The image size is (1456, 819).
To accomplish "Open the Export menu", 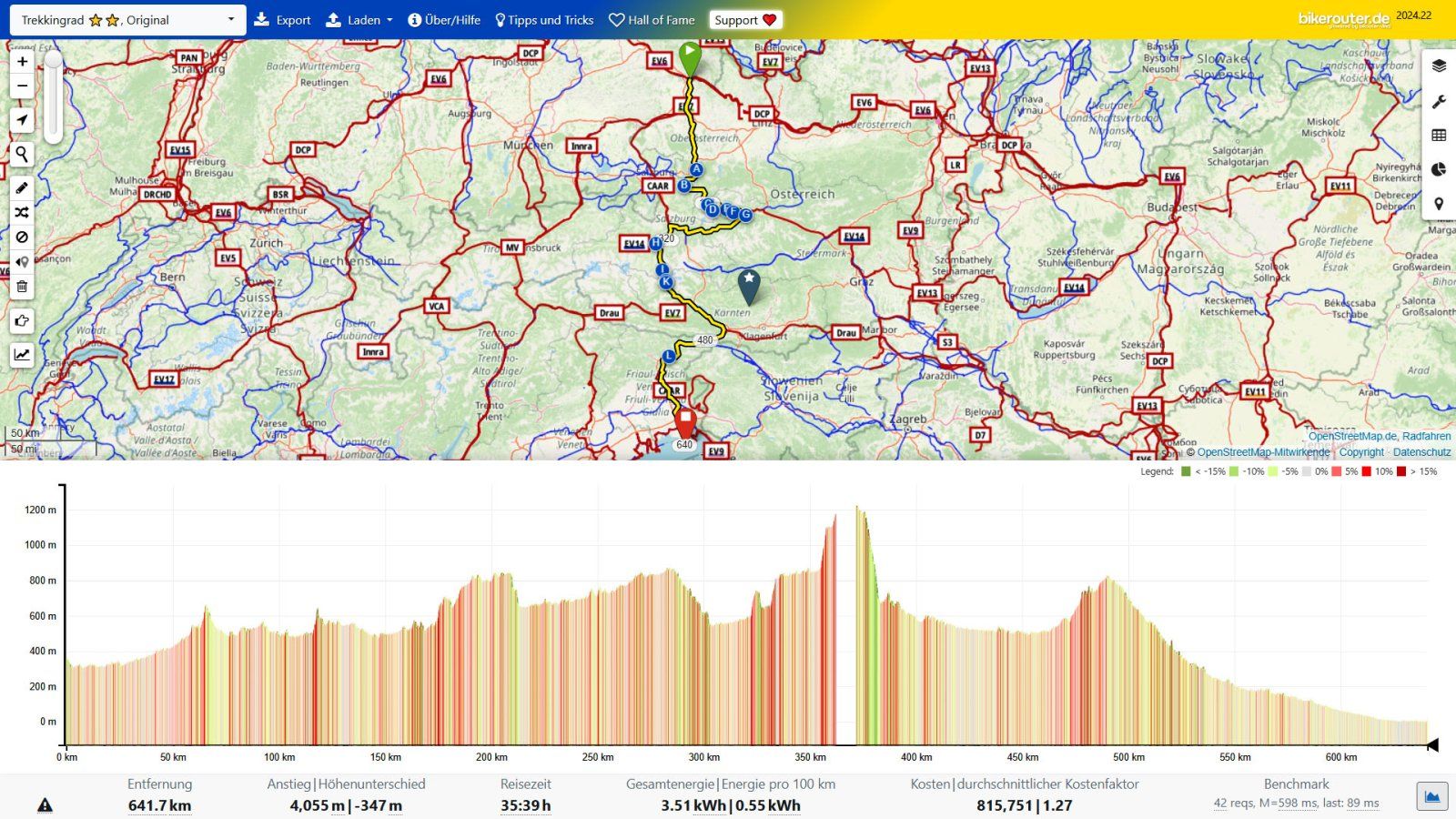I will tap(282, 20).
